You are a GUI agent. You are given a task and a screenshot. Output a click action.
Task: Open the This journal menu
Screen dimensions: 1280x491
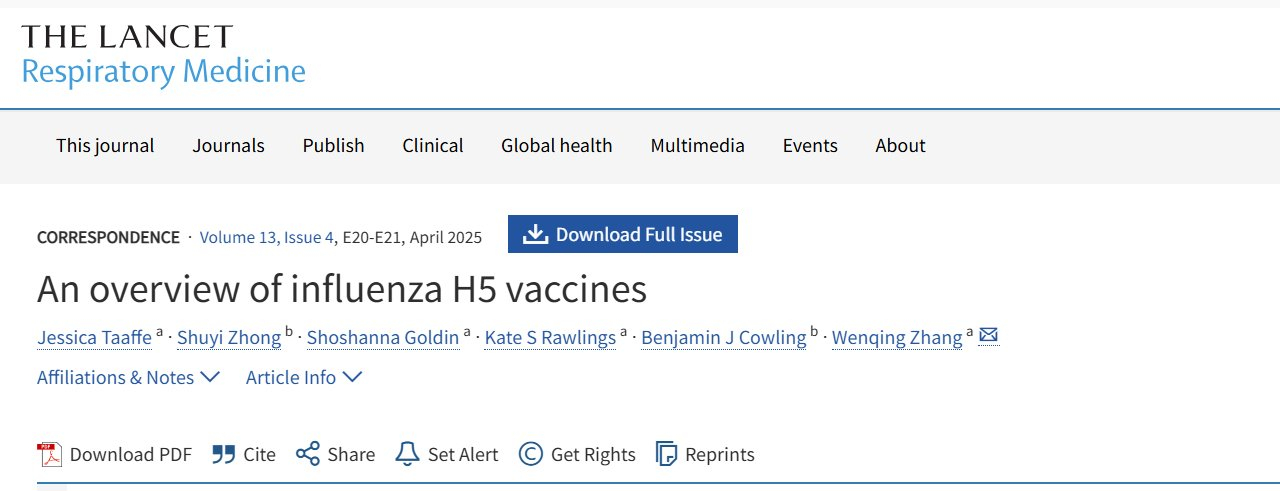pyautogui.click(x=105, y=146)
